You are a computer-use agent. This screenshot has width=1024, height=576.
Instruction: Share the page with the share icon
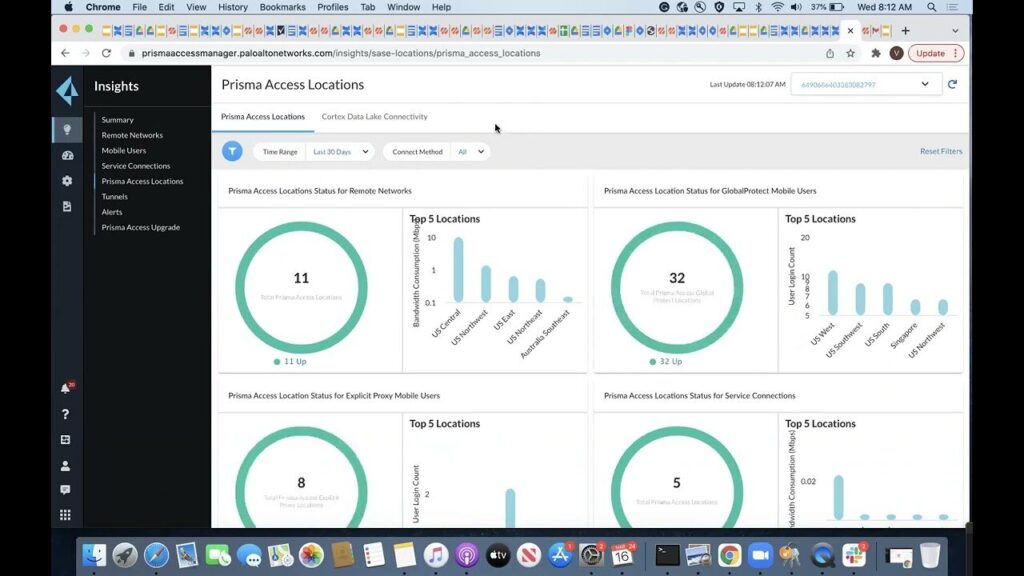[x=830, y=54]
